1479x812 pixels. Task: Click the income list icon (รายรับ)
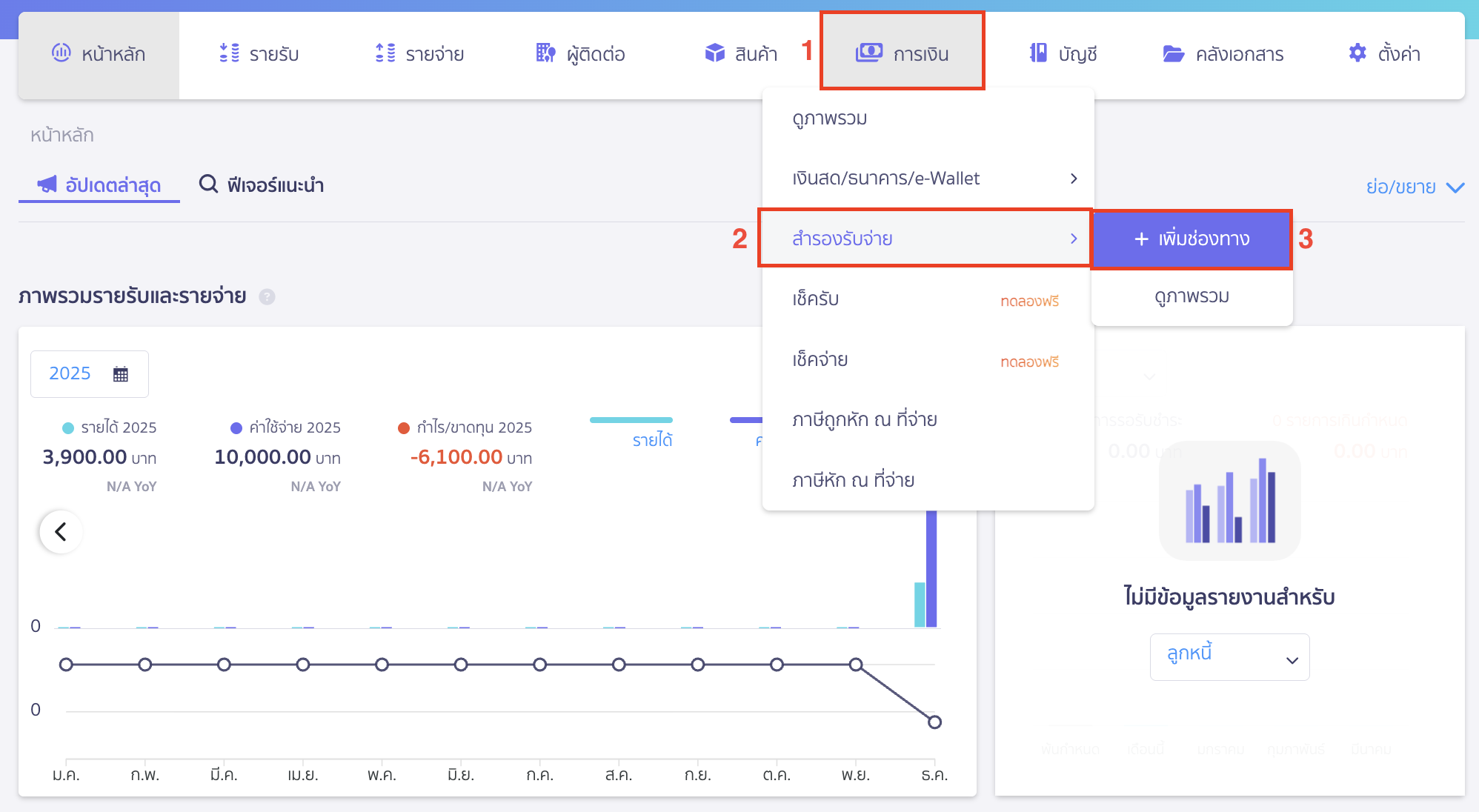[x=229, y=53]
